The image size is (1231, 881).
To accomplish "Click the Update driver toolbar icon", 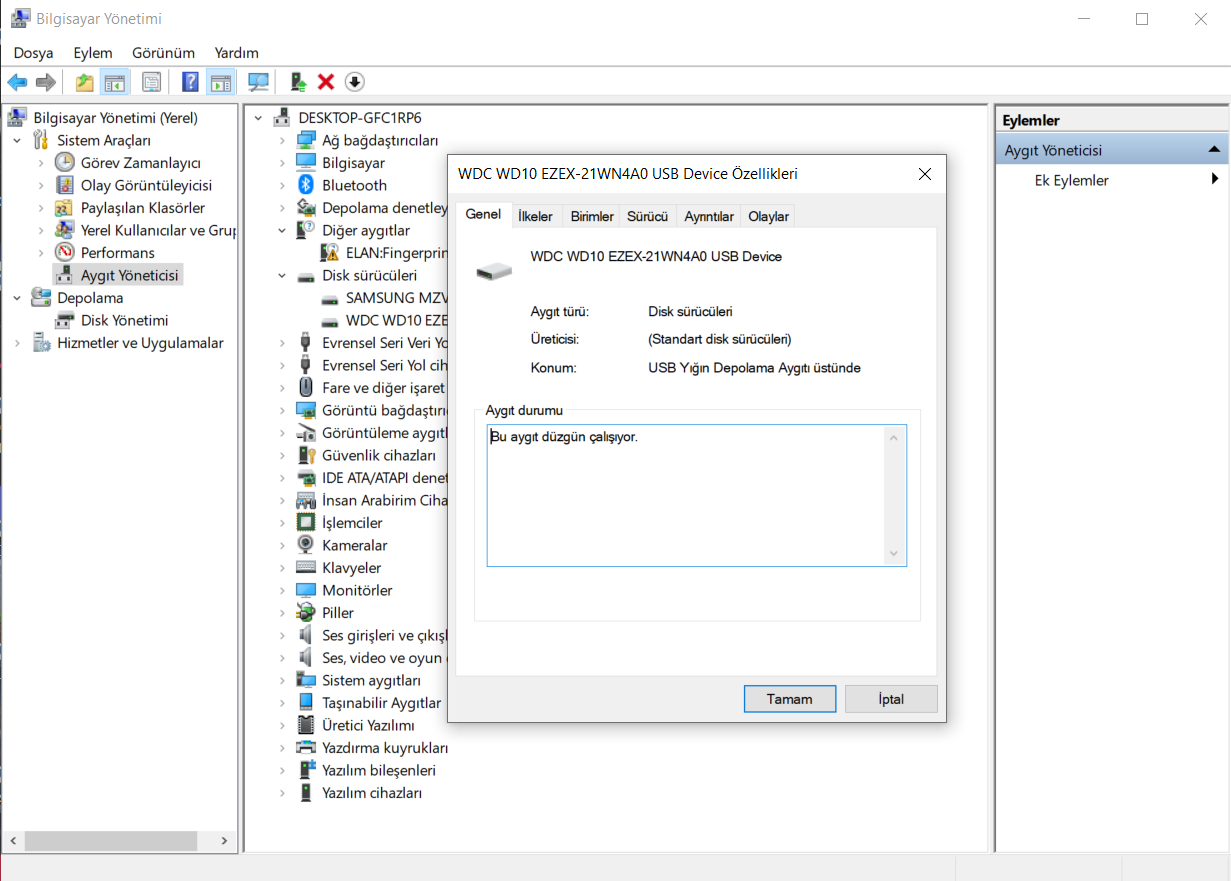I will [298, 82].
